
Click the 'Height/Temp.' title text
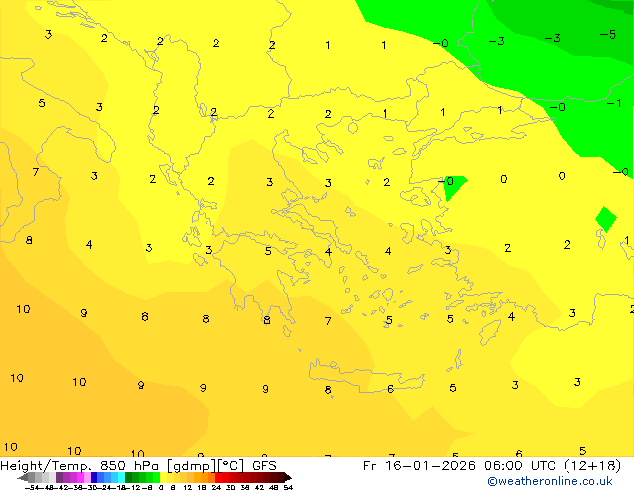click(x=46, y=466)
